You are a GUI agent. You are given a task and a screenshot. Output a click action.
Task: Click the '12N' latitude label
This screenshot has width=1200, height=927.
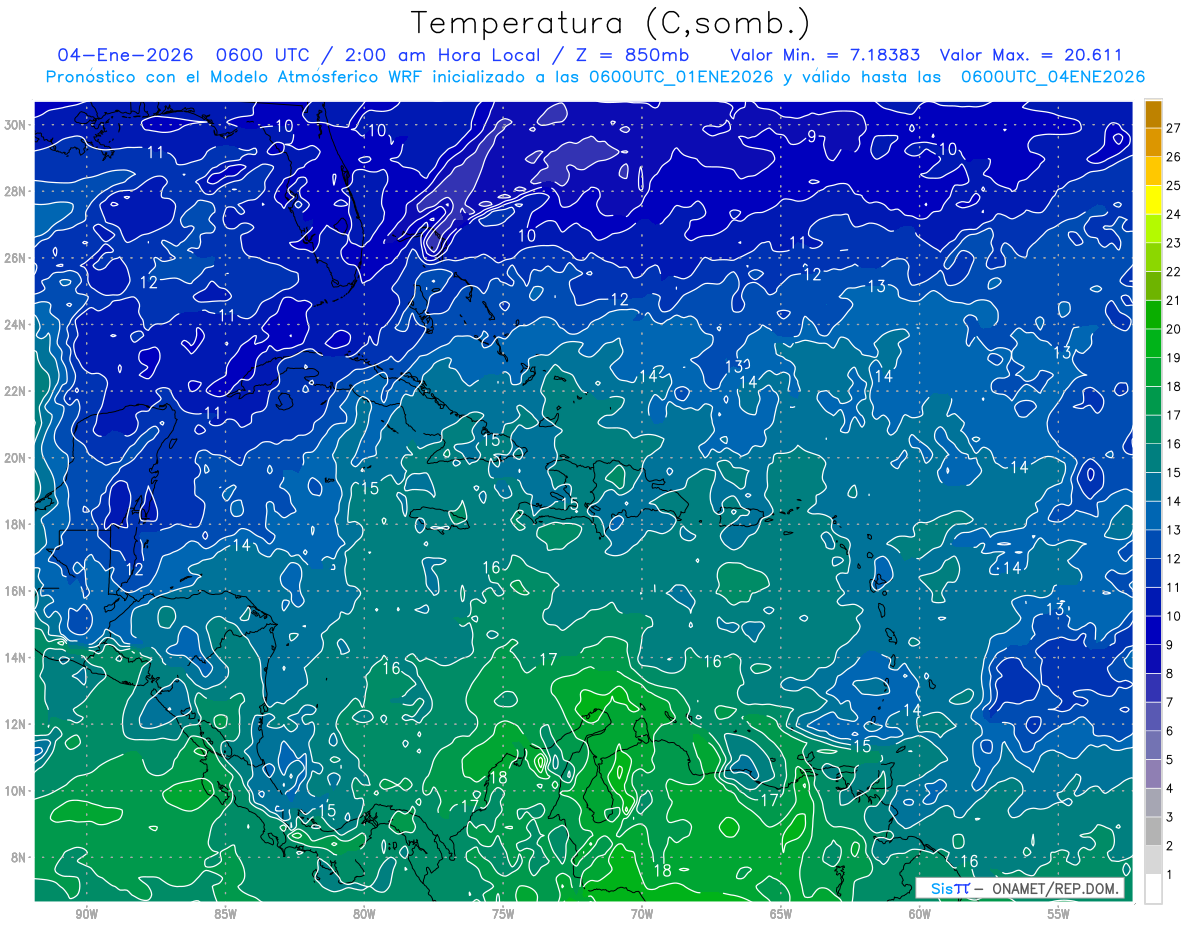click(x=16, y=724)
